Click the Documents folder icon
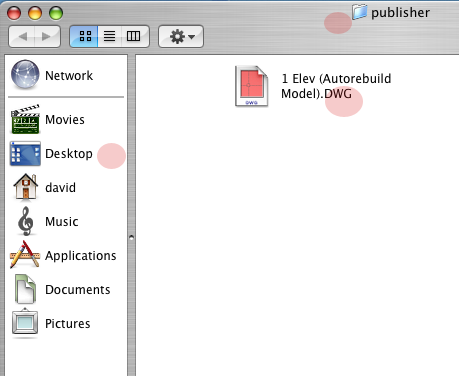 point(25,289)
